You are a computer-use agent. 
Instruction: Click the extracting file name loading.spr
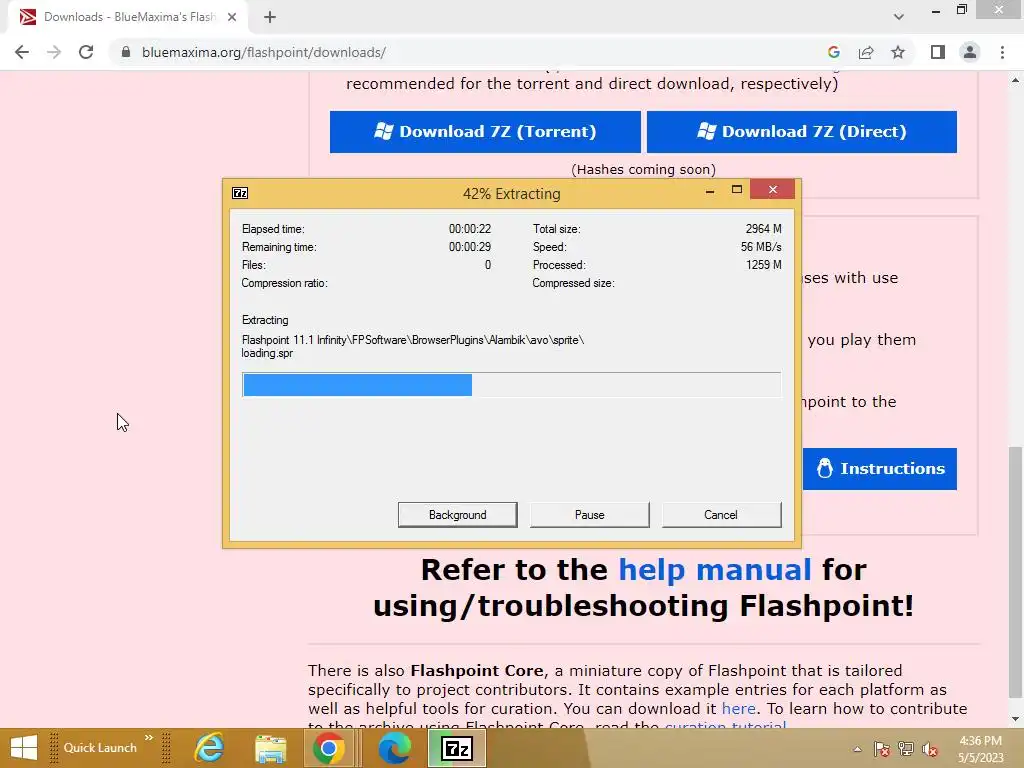(x=267, y=353)
